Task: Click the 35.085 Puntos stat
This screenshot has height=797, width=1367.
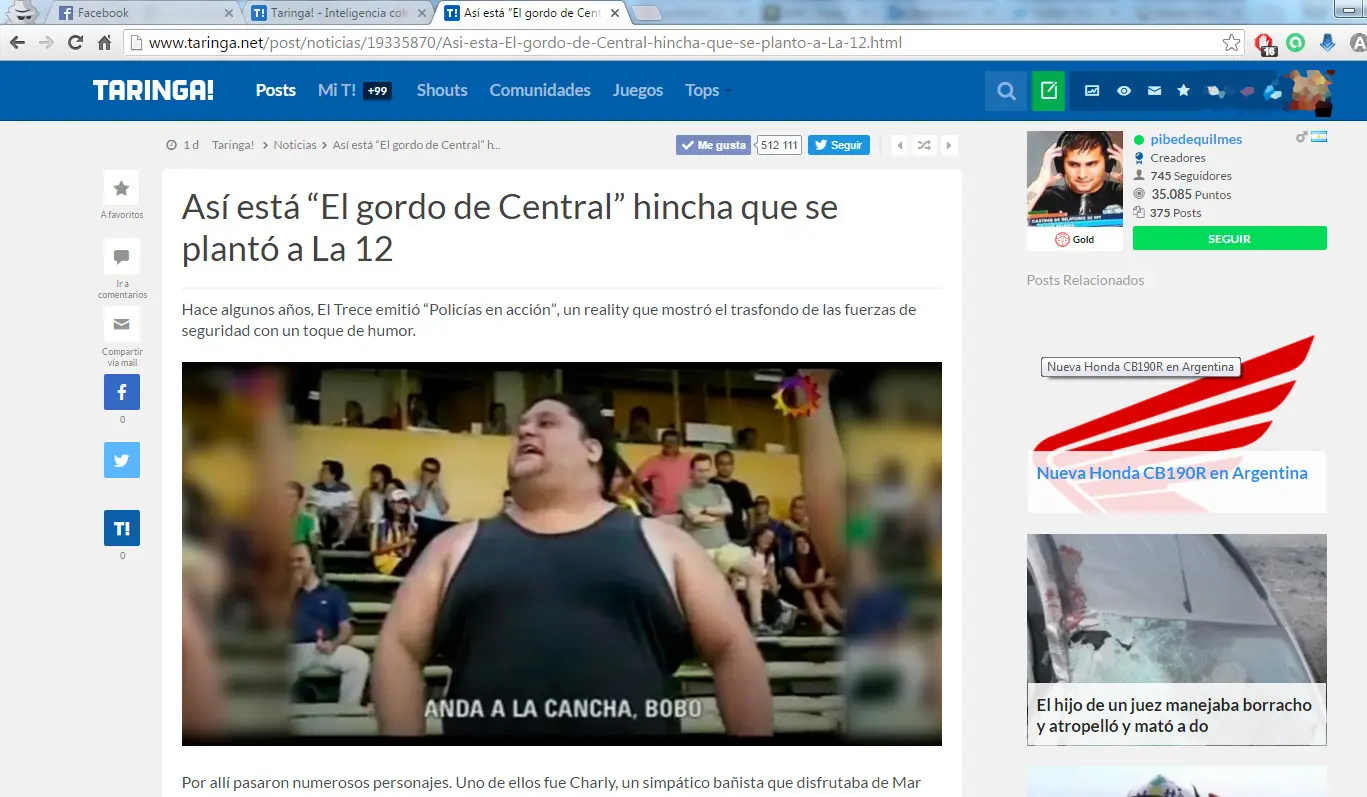Action: [x=1191, y=194]
